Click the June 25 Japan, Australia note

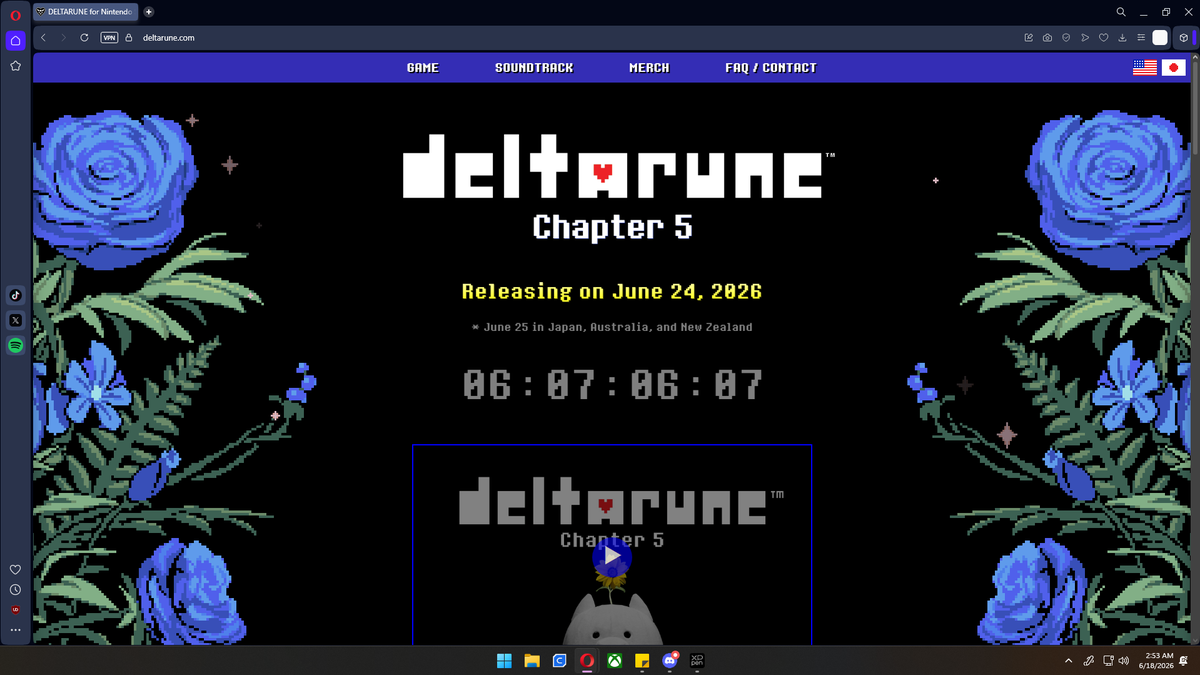click(612, 327)
